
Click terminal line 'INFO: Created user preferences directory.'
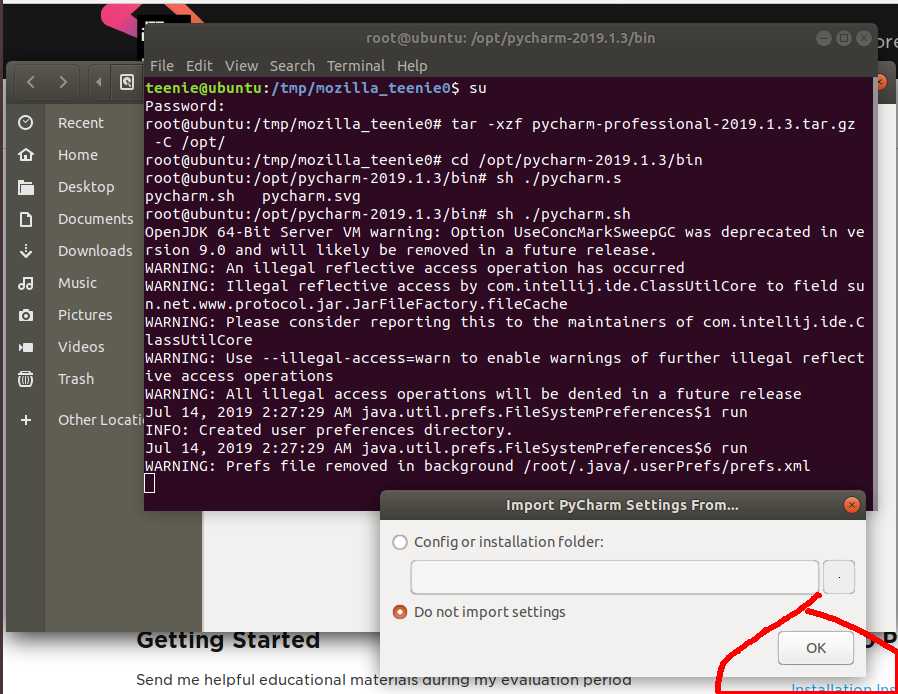329,430
